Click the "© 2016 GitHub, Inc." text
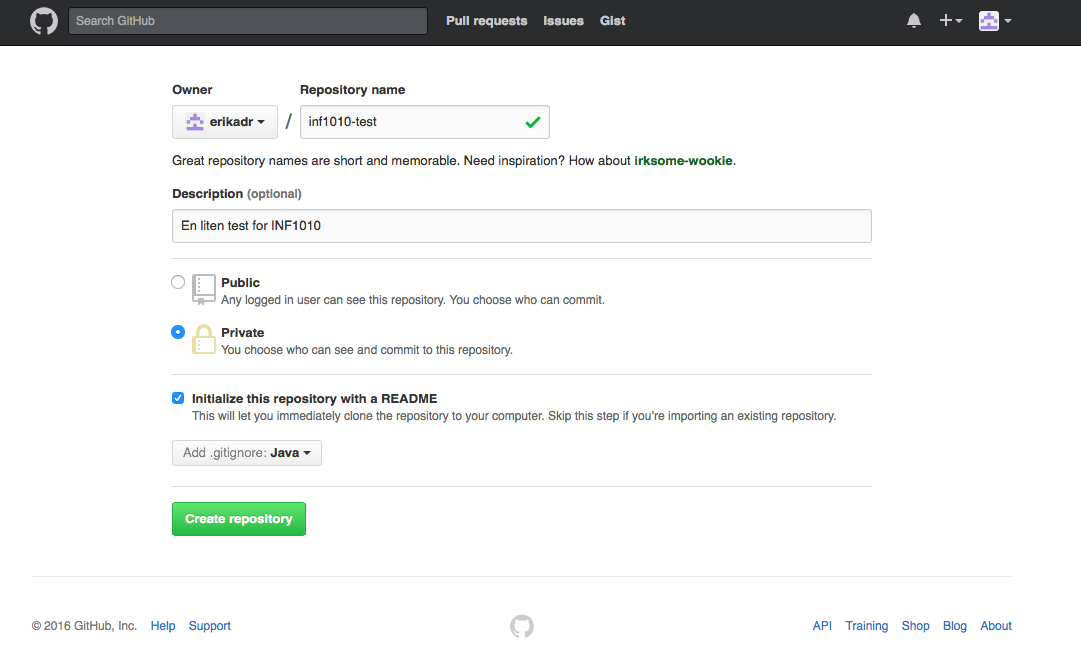The height and width of the screenshot is (662, 1081). point(84,625)
